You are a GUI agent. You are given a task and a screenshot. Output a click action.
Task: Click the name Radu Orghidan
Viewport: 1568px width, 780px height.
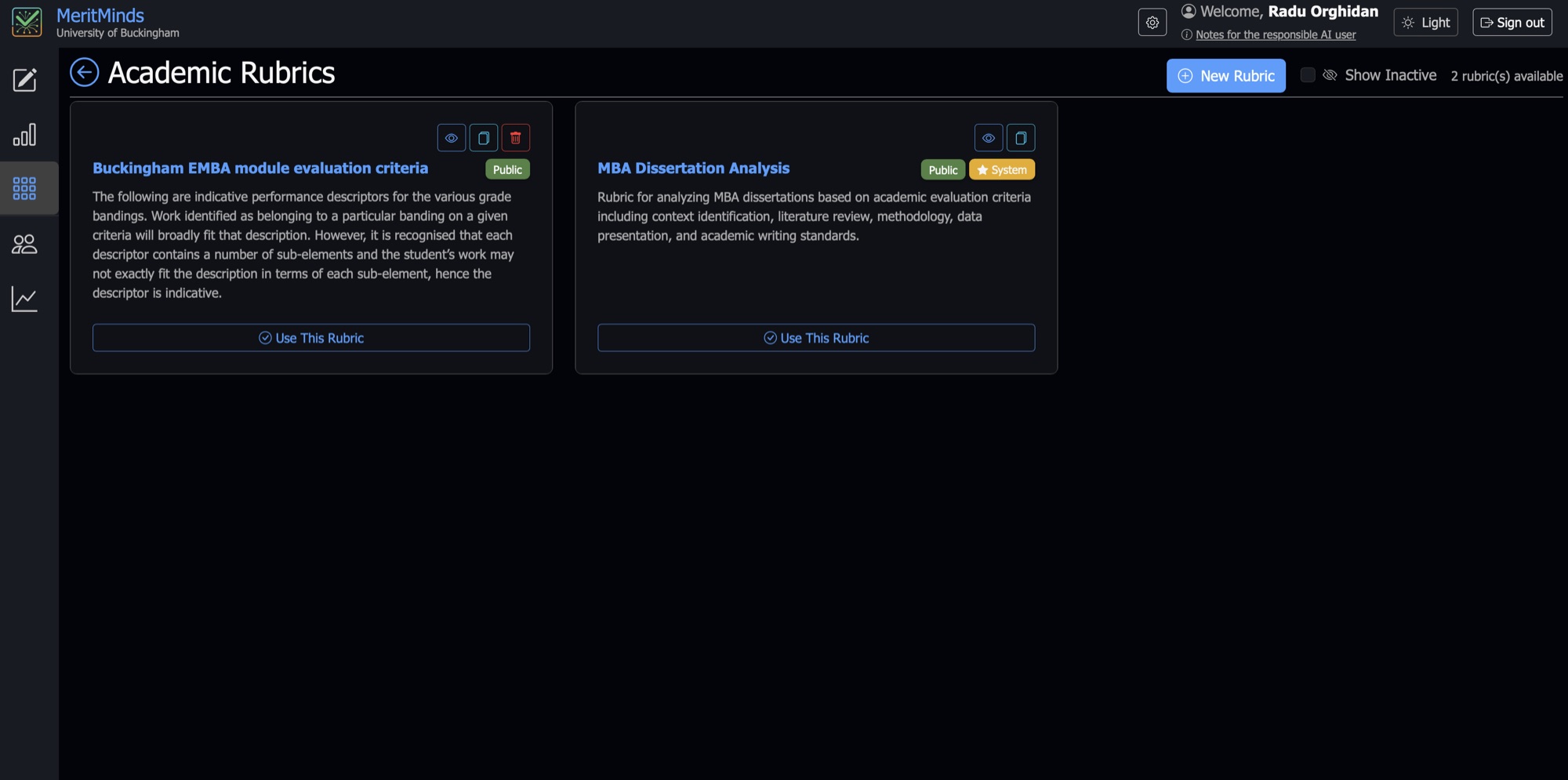[x=1323, y=11]
